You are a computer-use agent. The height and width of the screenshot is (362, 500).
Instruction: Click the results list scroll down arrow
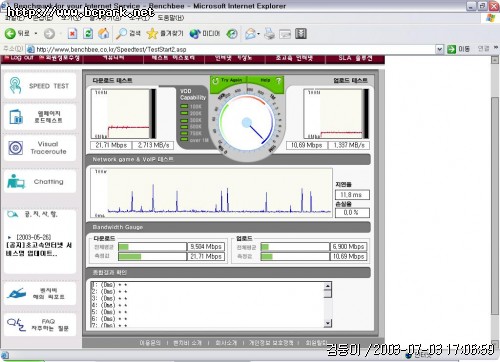click(328, 323)
